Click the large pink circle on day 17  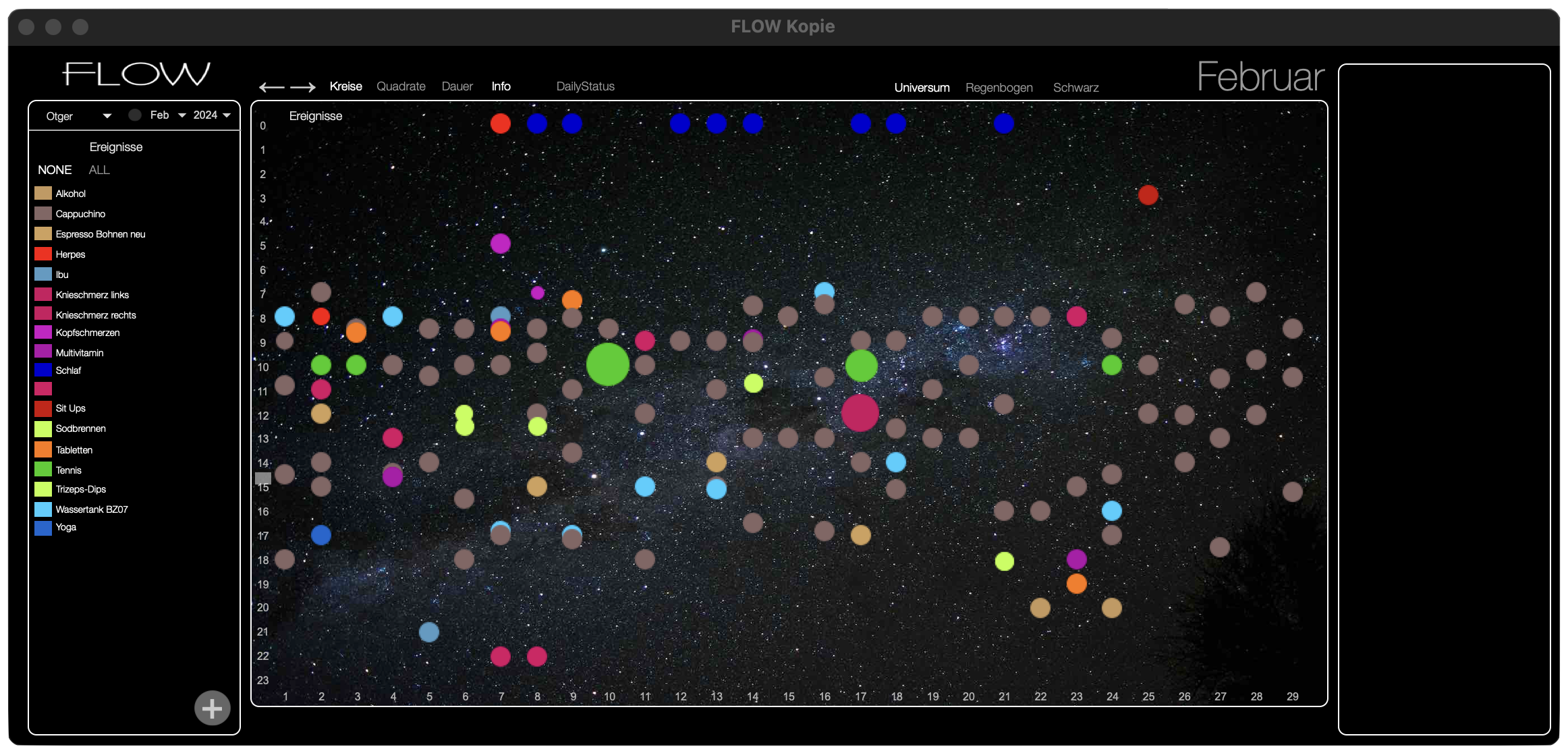pyautogui.click(x=860, y=412)
